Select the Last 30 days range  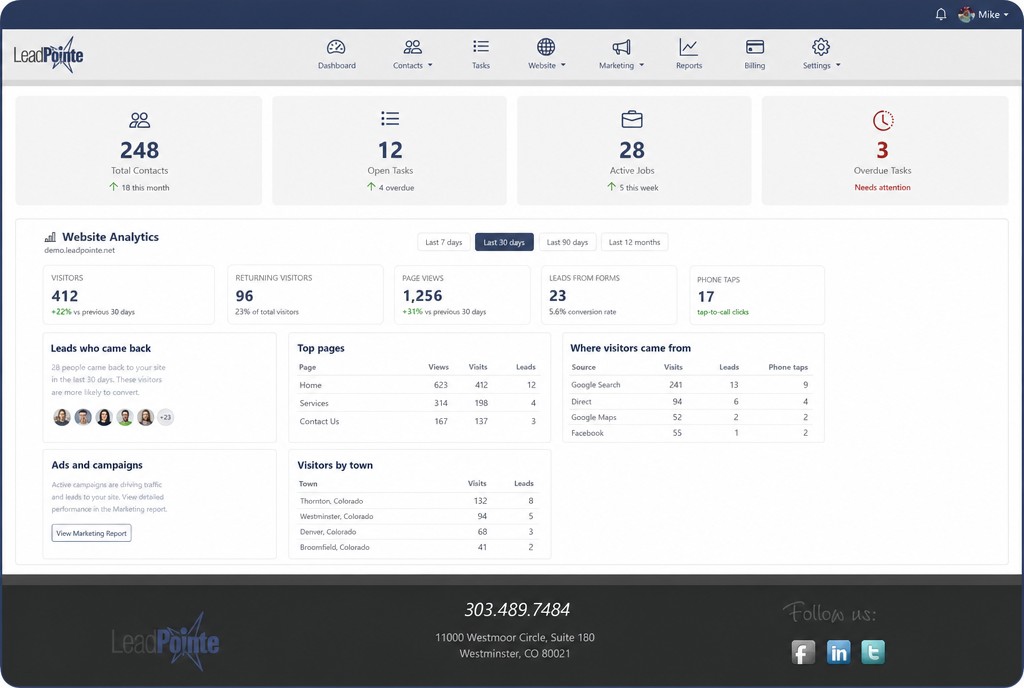tap(504, 242)
